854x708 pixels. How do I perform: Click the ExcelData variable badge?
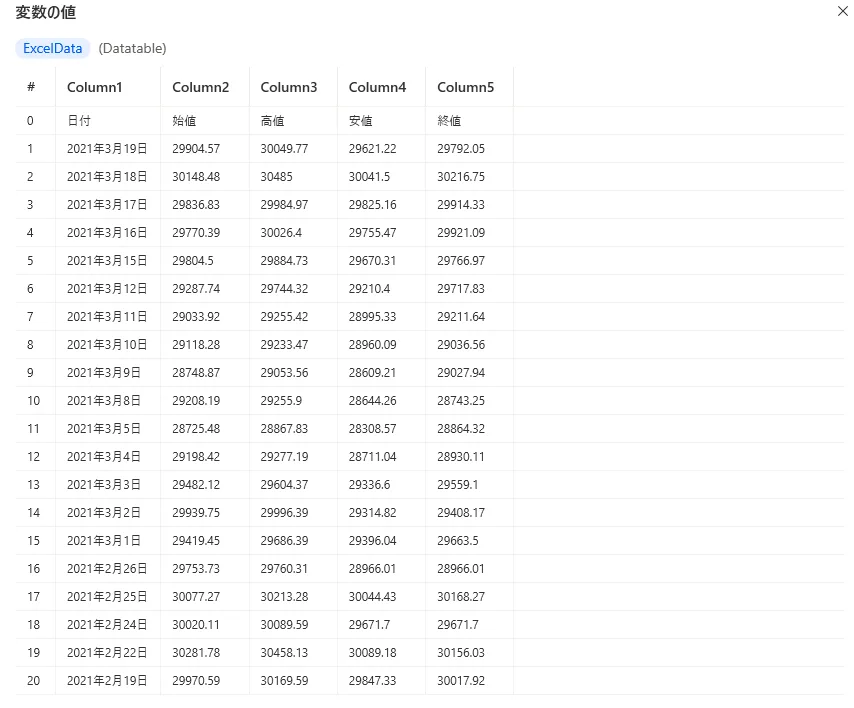pyautogui.click(x=52, y=48)
